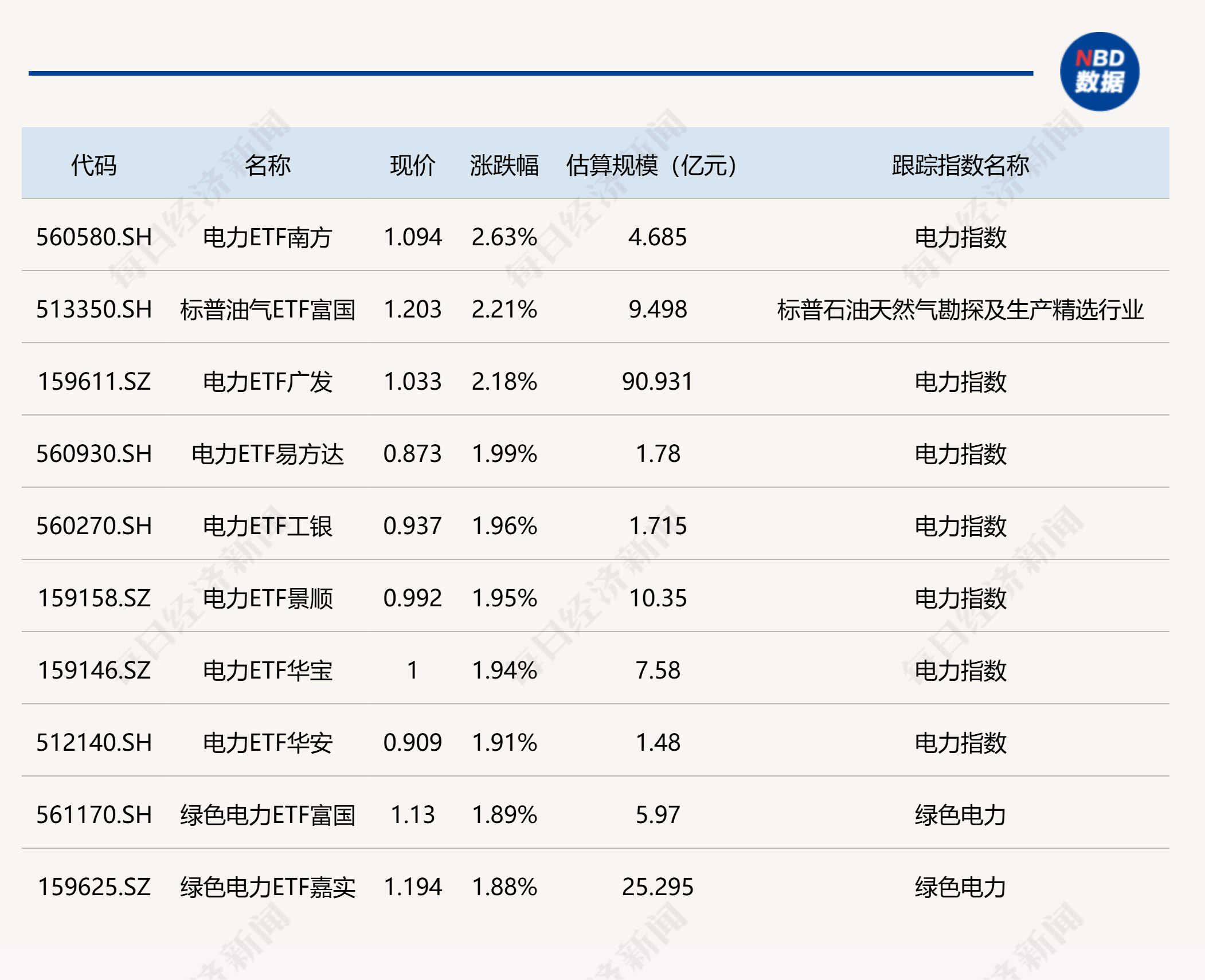Select the name 标普油气ETF富国

click(x=268, y=309)
